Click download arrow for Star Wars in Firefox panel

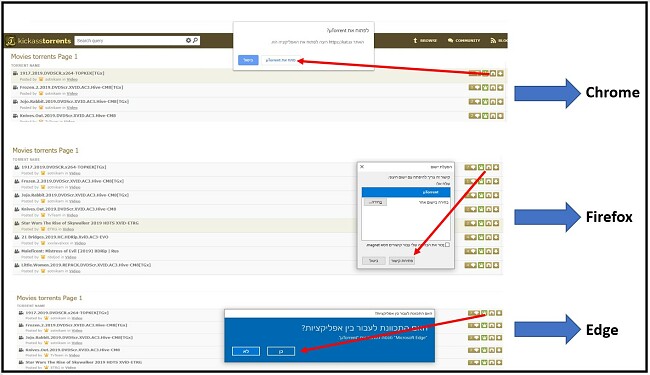pos(496,223)
